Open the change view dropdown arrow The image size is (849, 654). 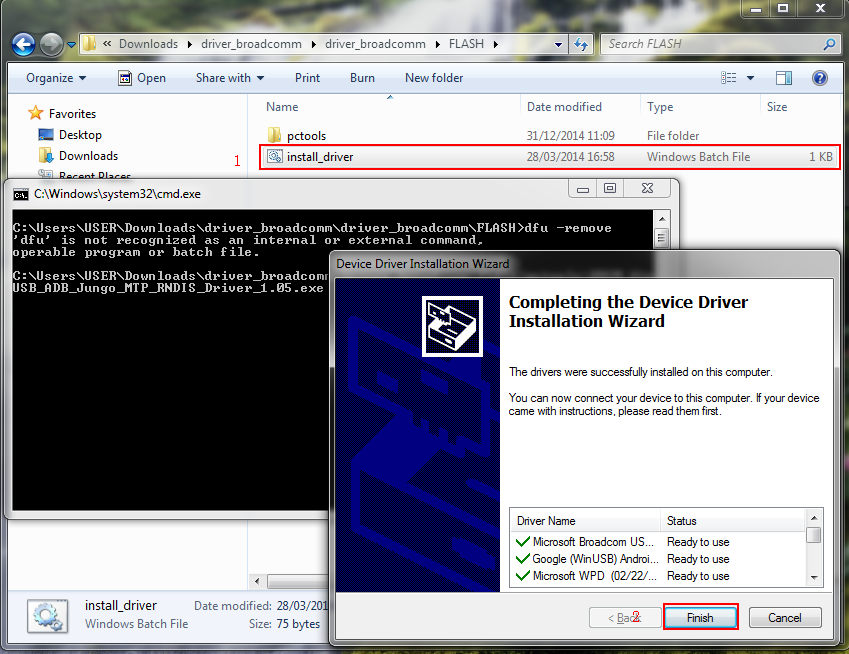pos(749,77)
